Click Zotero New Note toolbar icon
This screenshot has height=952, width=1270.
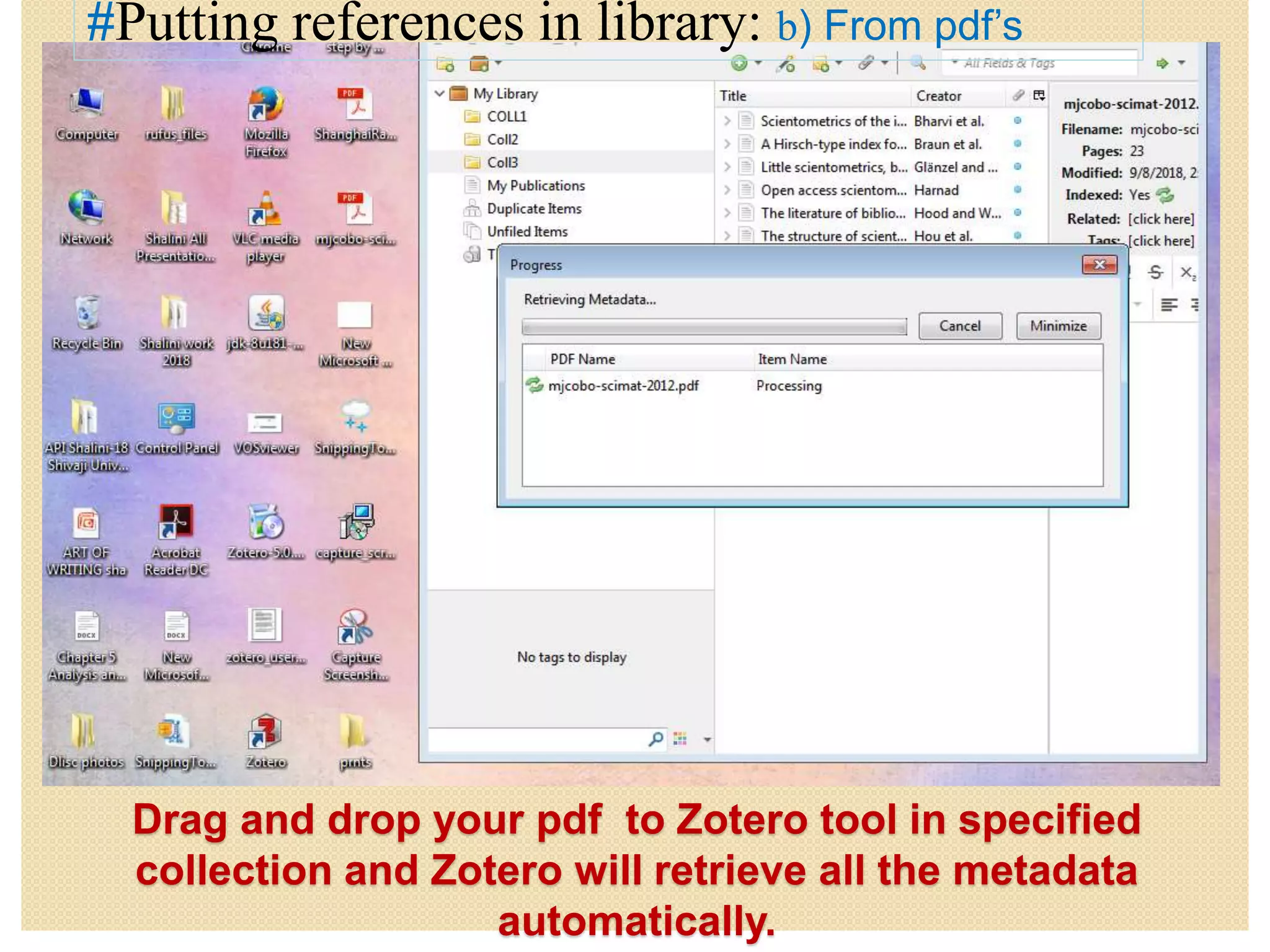pyautogui.click(x=820, y=63)
